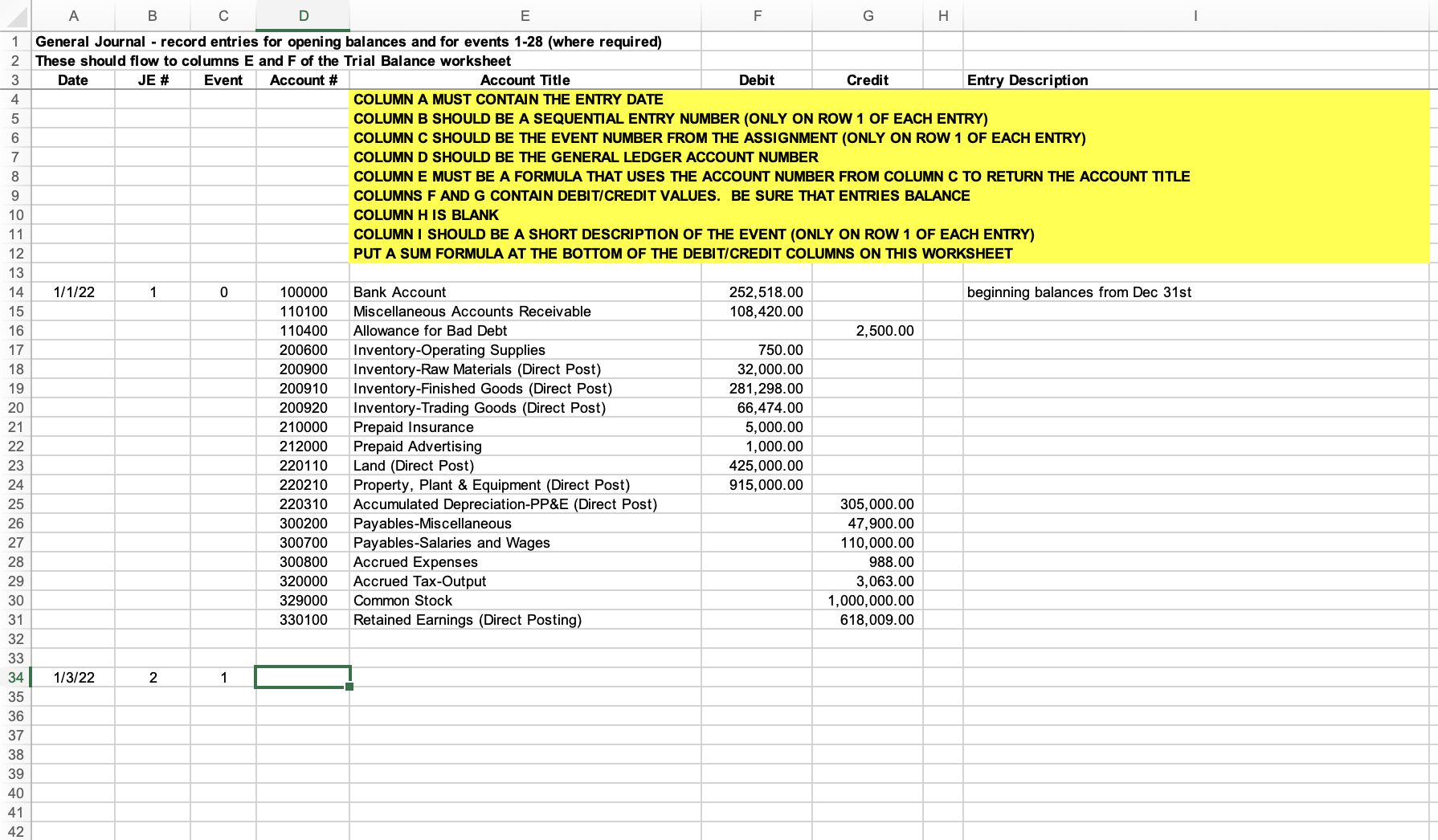
Task: Click row 34 header
Action: (x=14, y=677)
